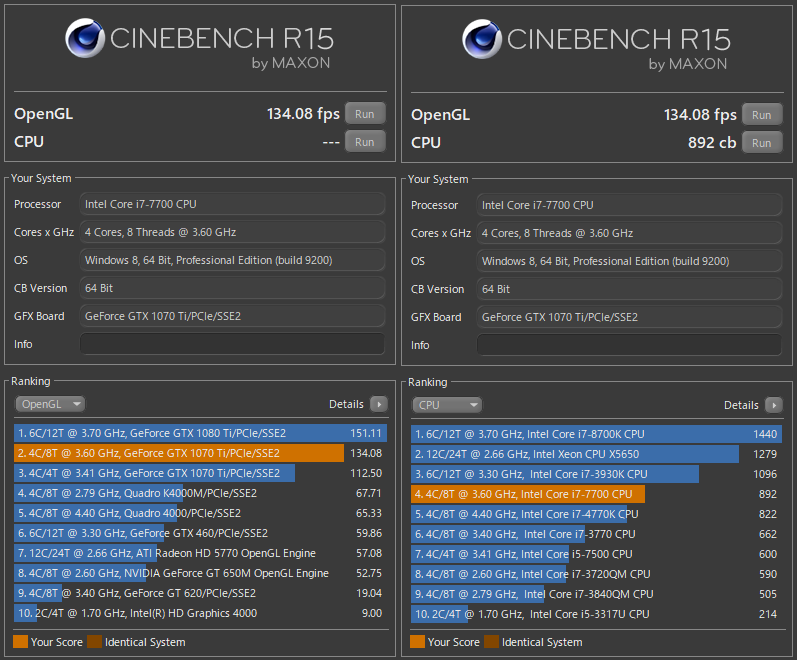Click Identical System swatch in right legend

pos(492,642)
